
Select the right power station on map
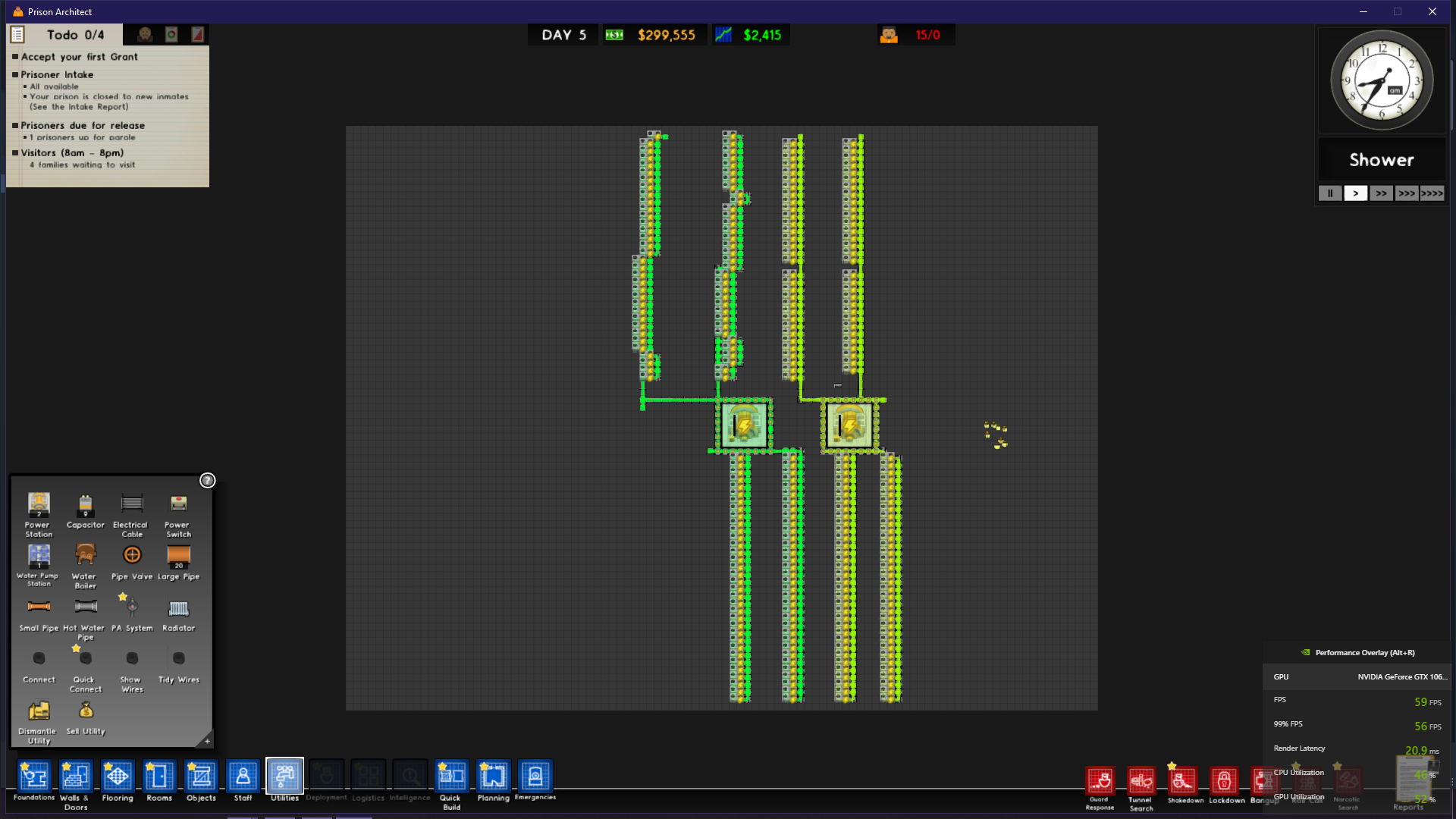[849, 425]
